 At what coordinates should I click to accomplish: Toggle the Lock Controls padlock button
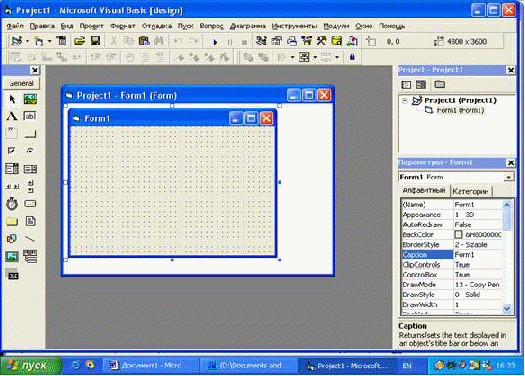[352, 57]
